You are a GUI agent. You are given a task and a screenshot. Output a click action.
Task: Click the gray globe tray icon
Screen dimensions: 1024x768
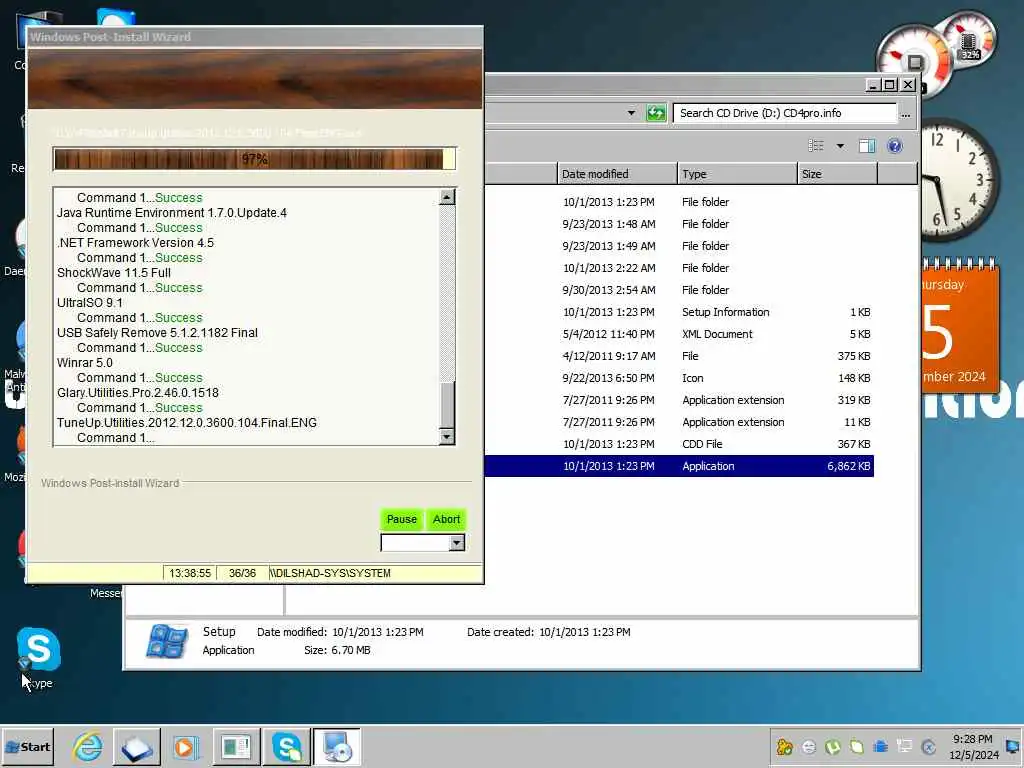coord(808,746)
